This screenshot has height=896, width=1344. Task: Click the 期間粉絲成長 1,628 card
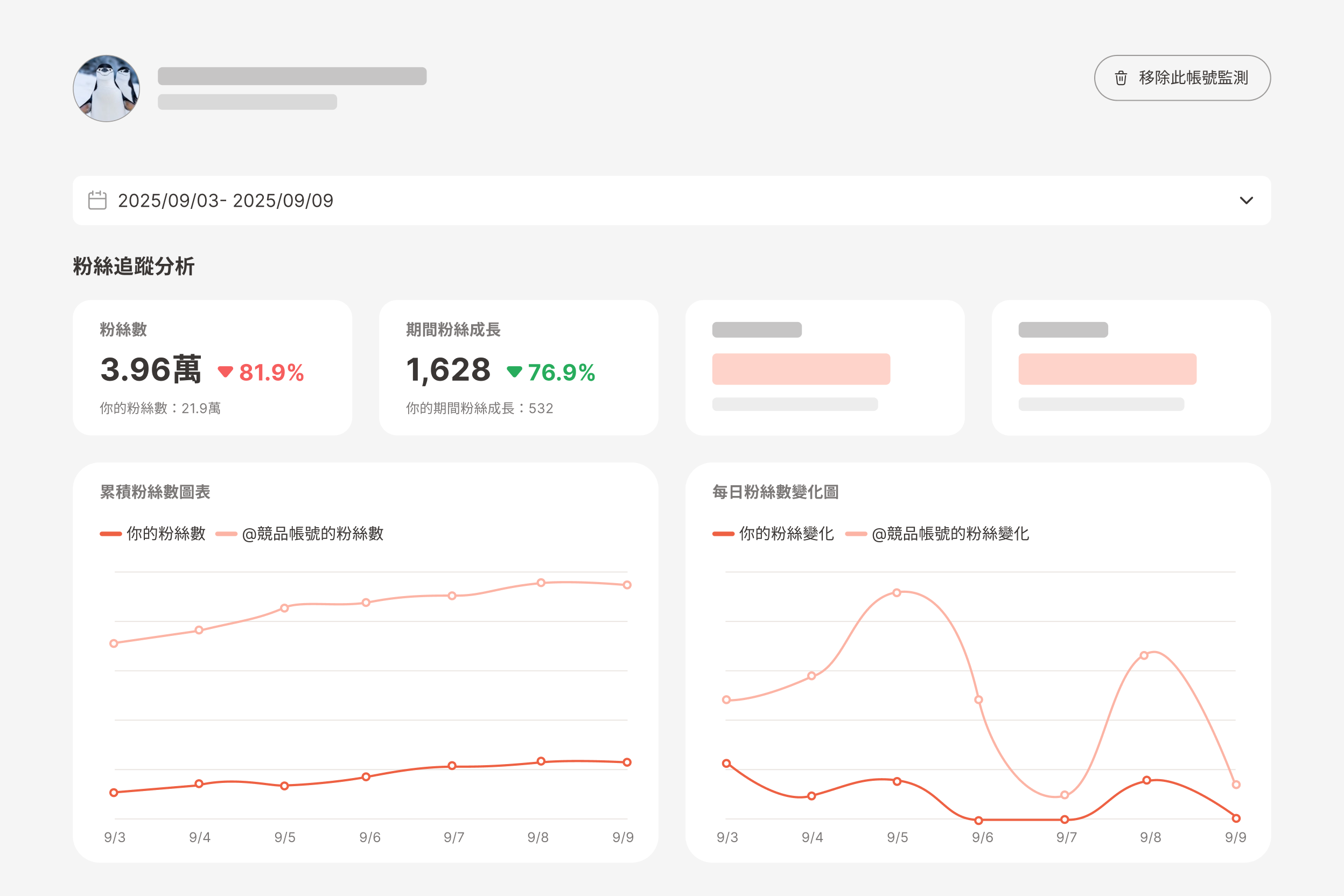coord(519,367)
